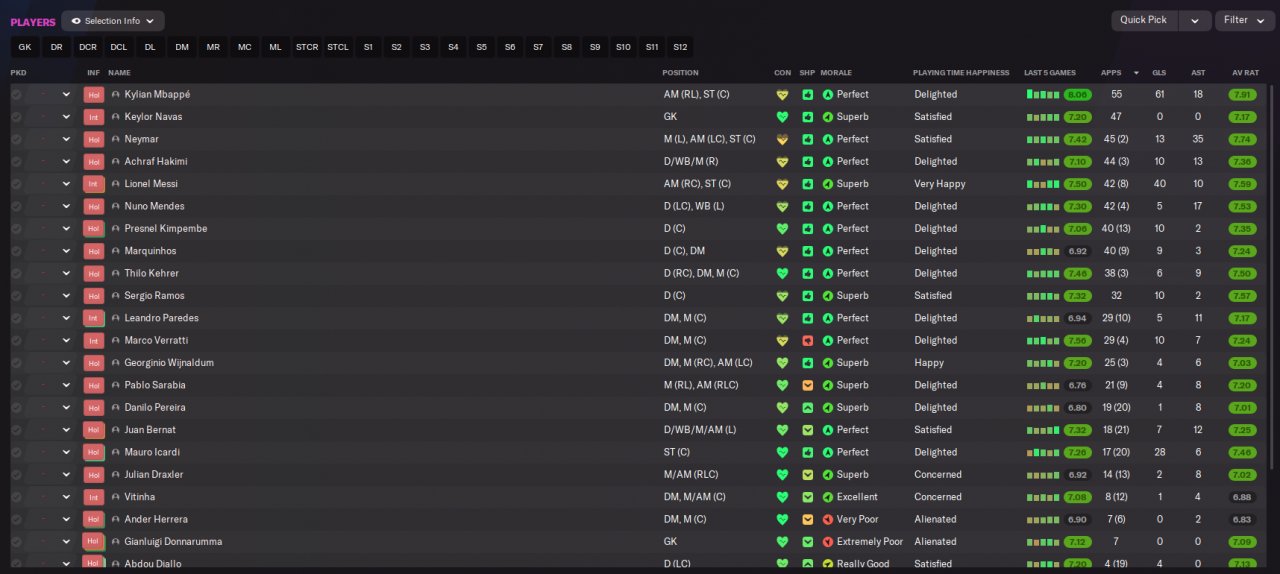Click Mauro Icardi's last five games bars
This screenshot has height=574, width=1280.
click(1043, 453)
